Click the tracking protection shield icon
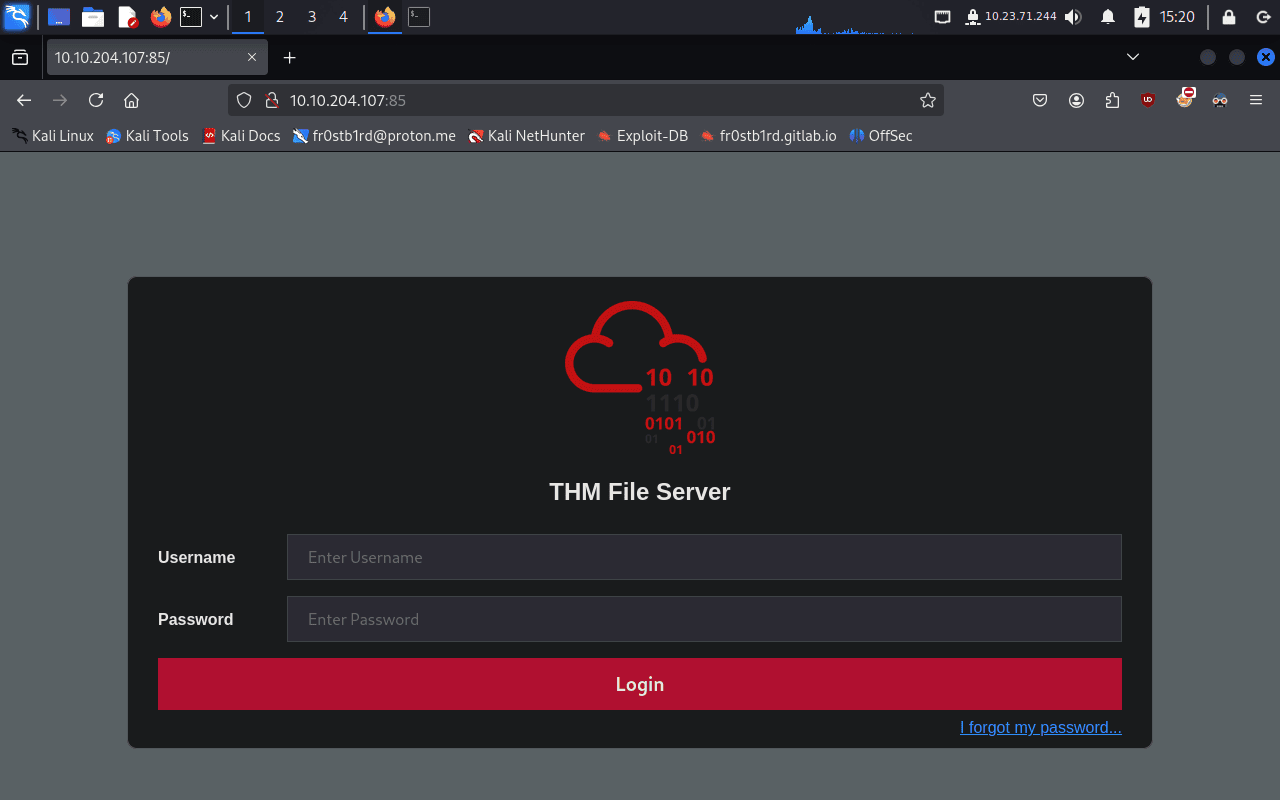The width and height of the screenshot is (1280, 800). pos(245,100)
